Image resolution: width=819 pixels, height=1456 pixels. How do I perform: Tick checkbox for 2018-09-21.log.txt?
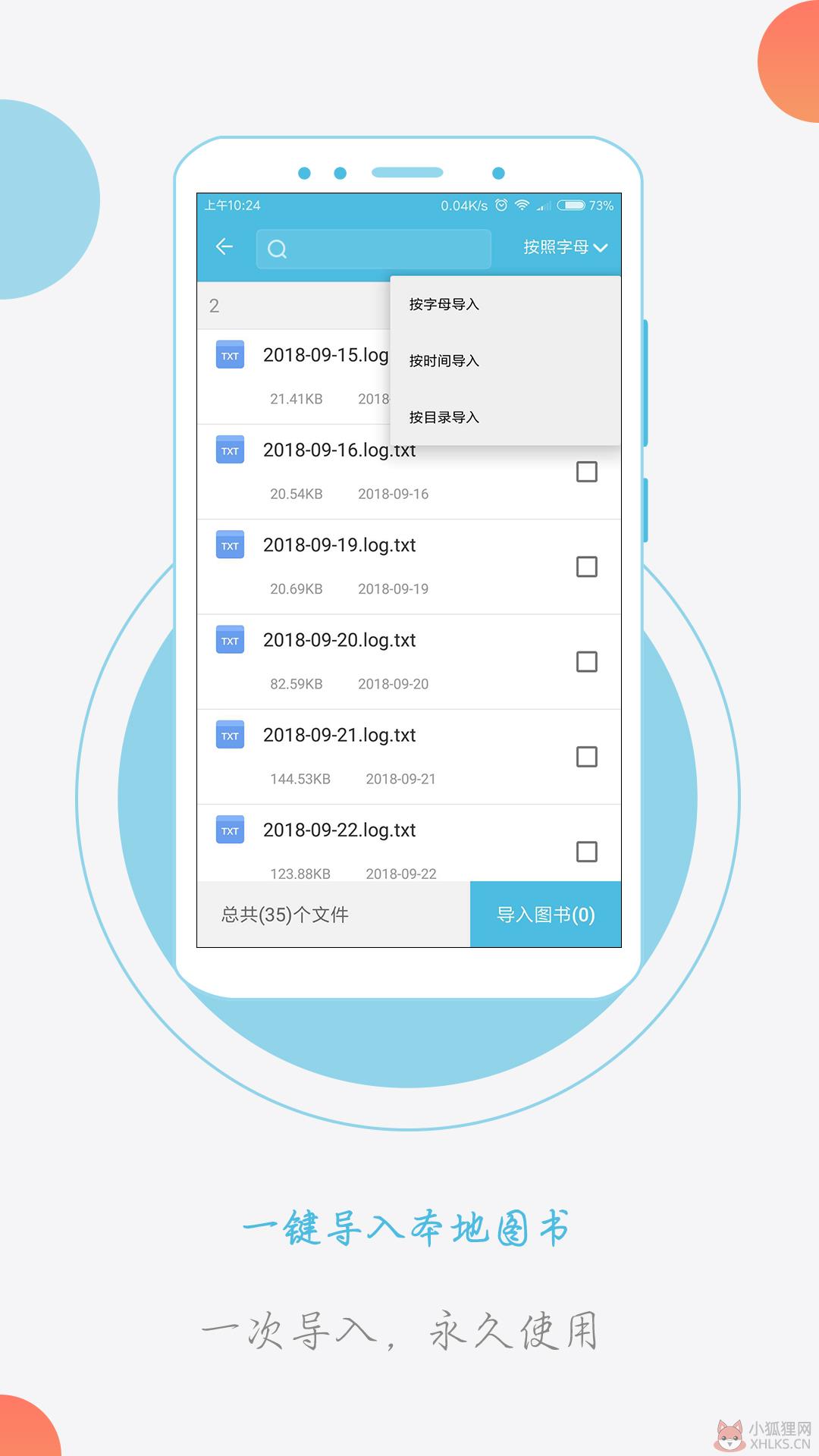(587, 757)
